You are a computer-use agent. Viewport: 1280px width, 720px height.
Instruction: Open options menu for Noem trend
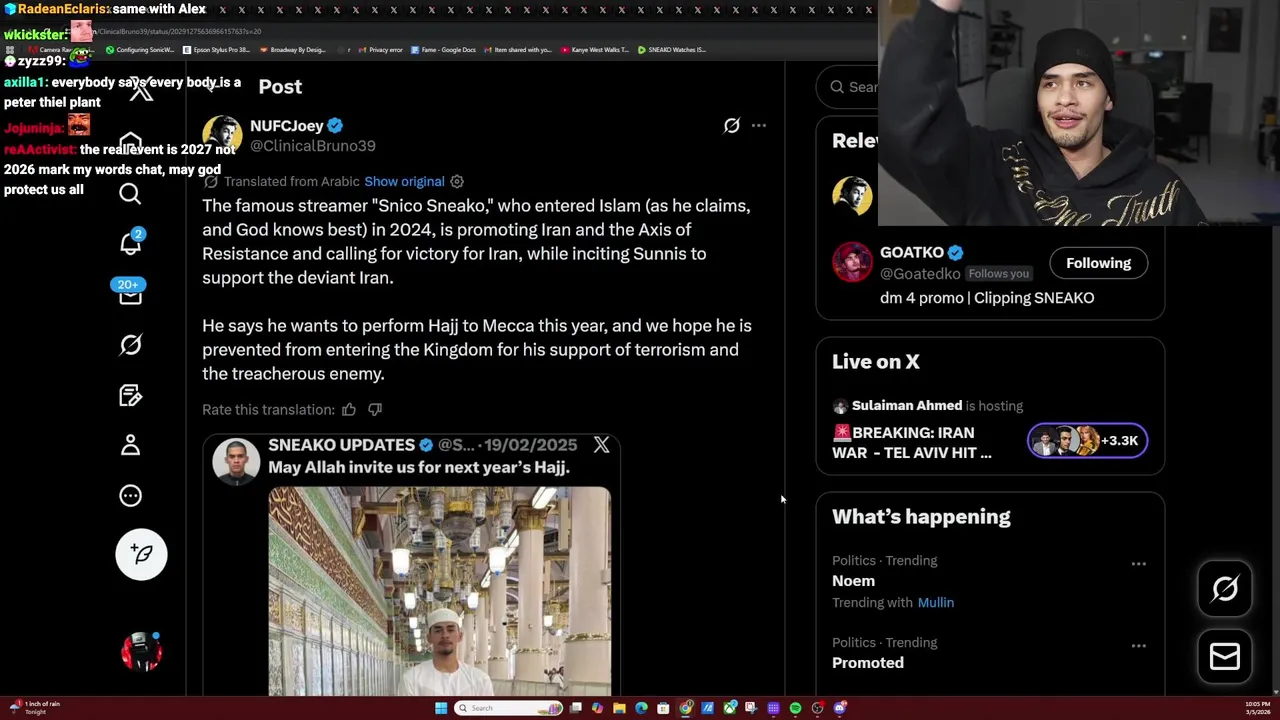pos(1138,564)
